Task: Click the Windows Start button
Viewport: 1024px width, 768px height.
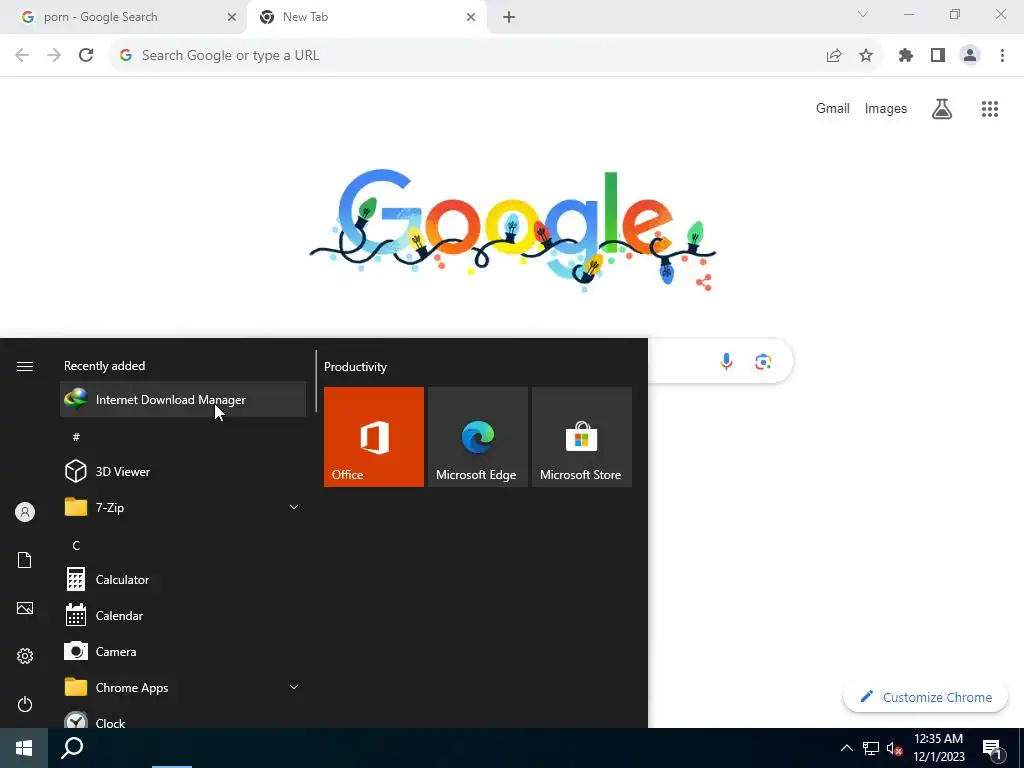Action: (x=24, y=748)
